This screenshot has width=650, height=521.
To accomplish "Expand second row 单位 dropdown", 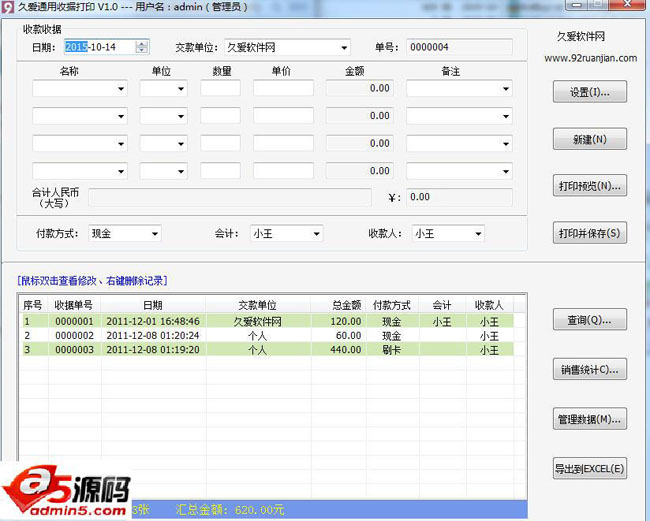I will click(181, 116).
